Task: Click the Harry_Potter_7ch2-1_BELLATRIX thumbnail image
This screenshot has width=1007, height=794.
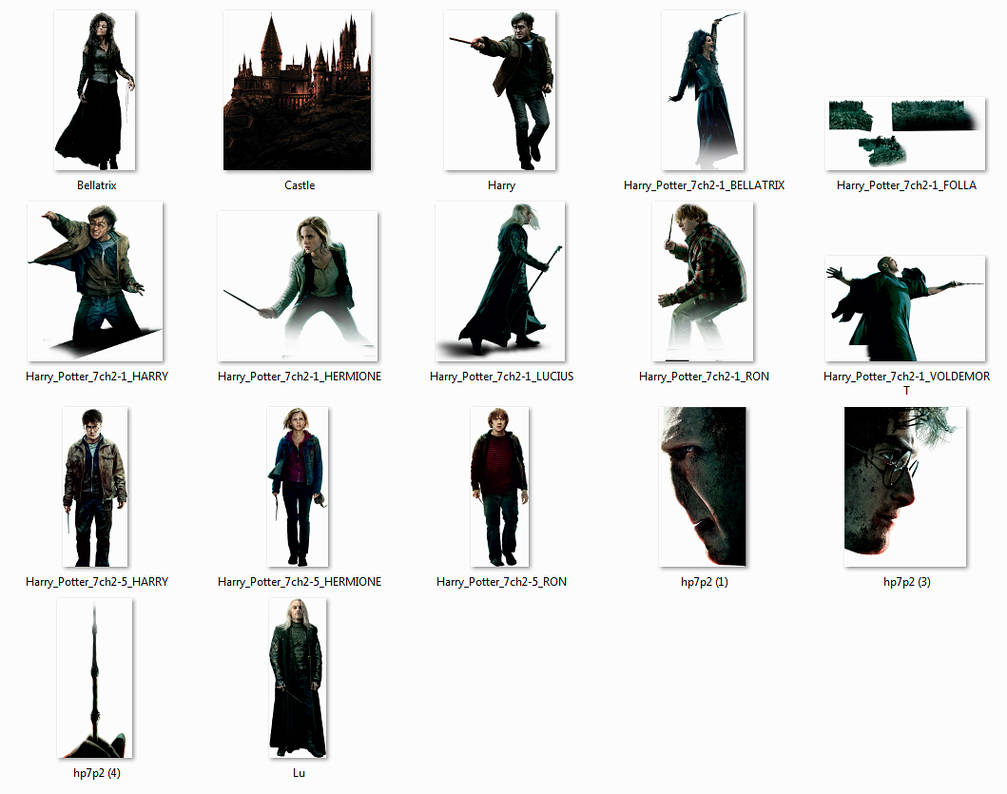Action: click(x=703, y=91)
